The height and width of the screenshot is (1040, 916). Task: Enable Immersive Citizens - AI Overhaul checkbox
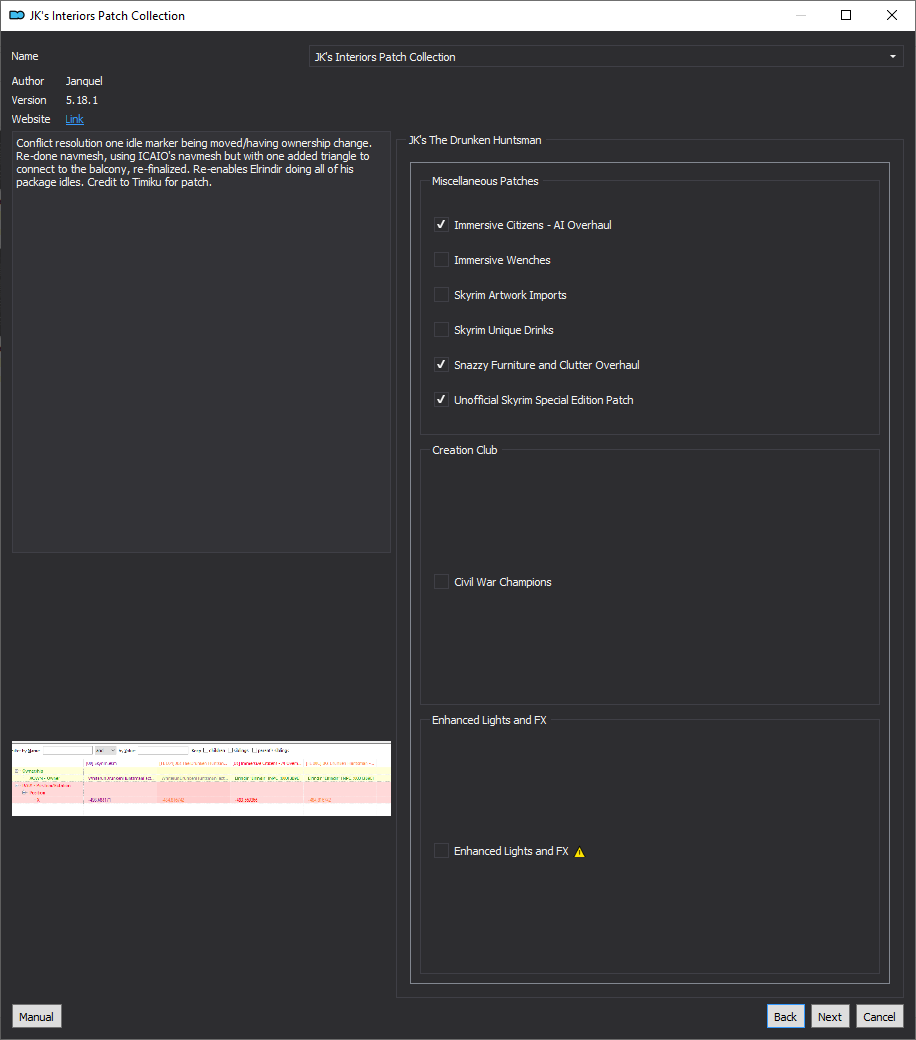point(441,225)
